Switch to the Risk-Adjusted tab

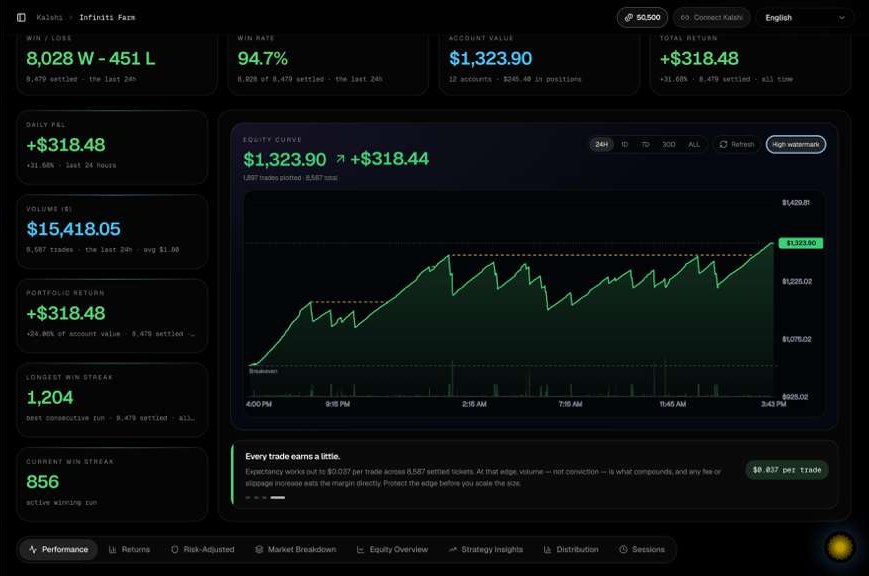[202, 549]
